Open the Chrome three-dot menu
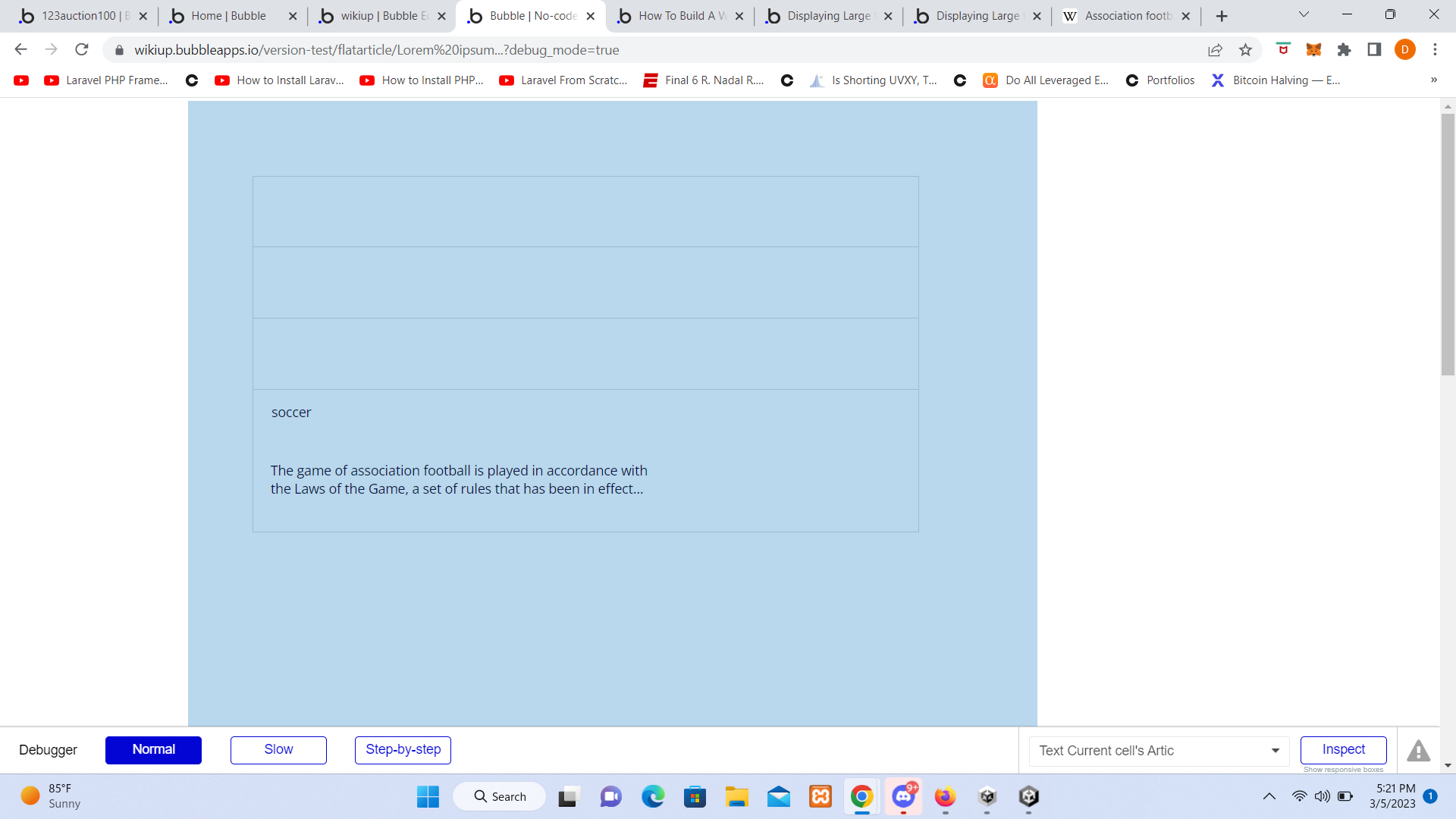The height and width of the screenshot is (819, 1456). 1435,50
